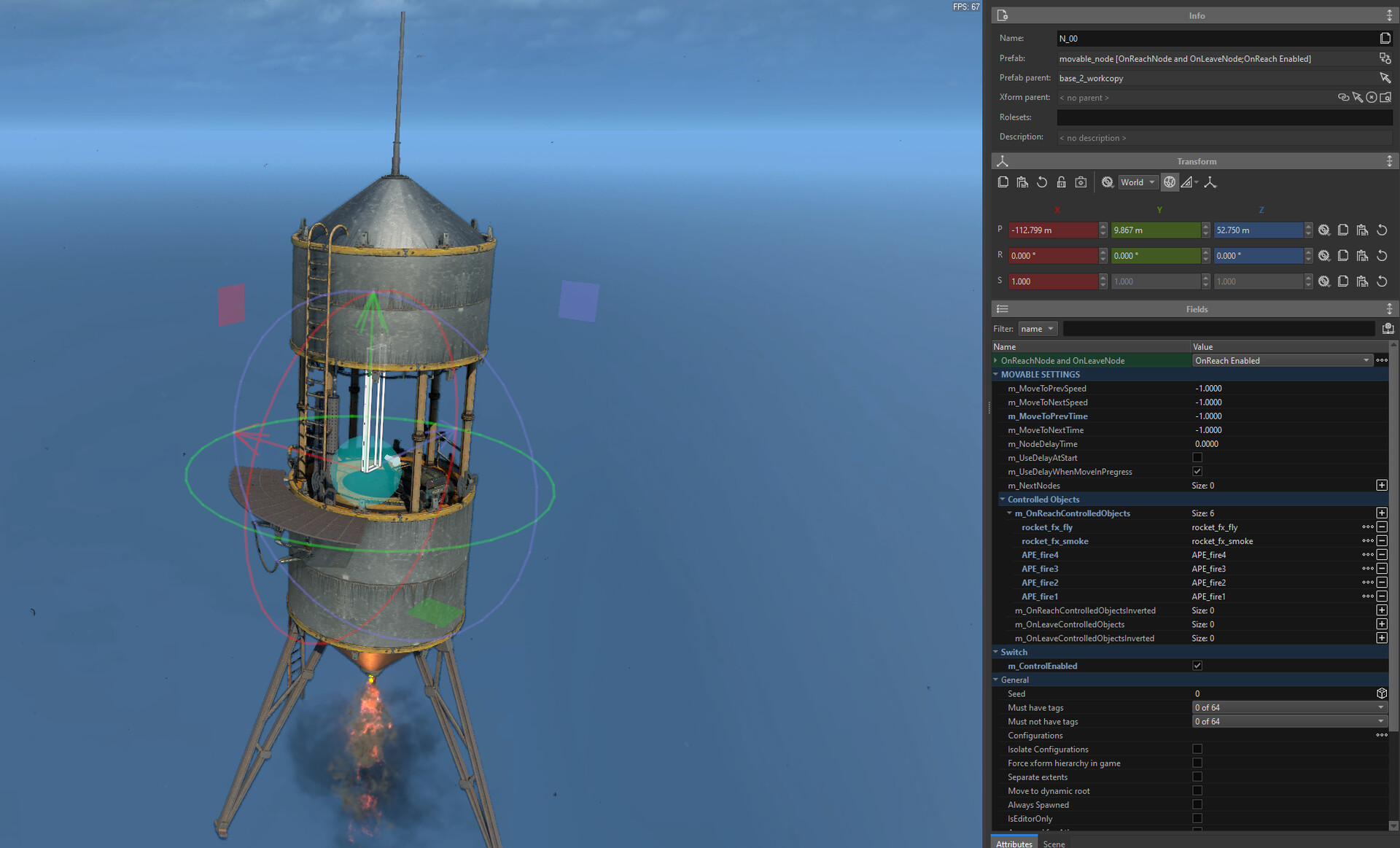Screen dimensions: 1400x848
Task: Remove the rocket_fx_smoke entry with minus button
Action: 1382,541
